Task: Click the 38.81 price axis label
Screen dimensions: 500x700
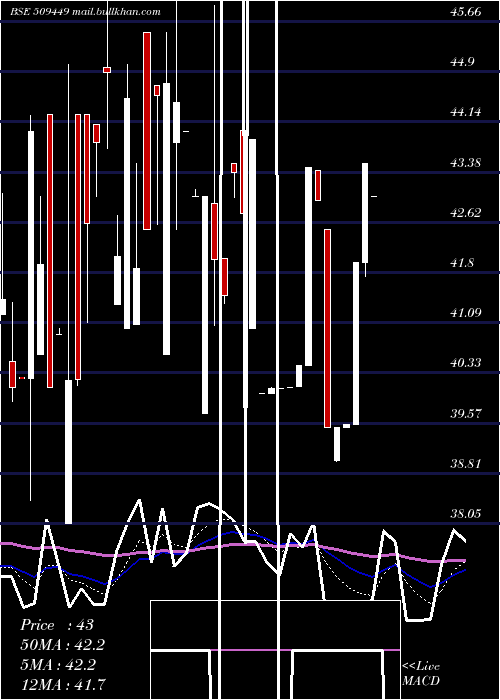Action: 466,463
